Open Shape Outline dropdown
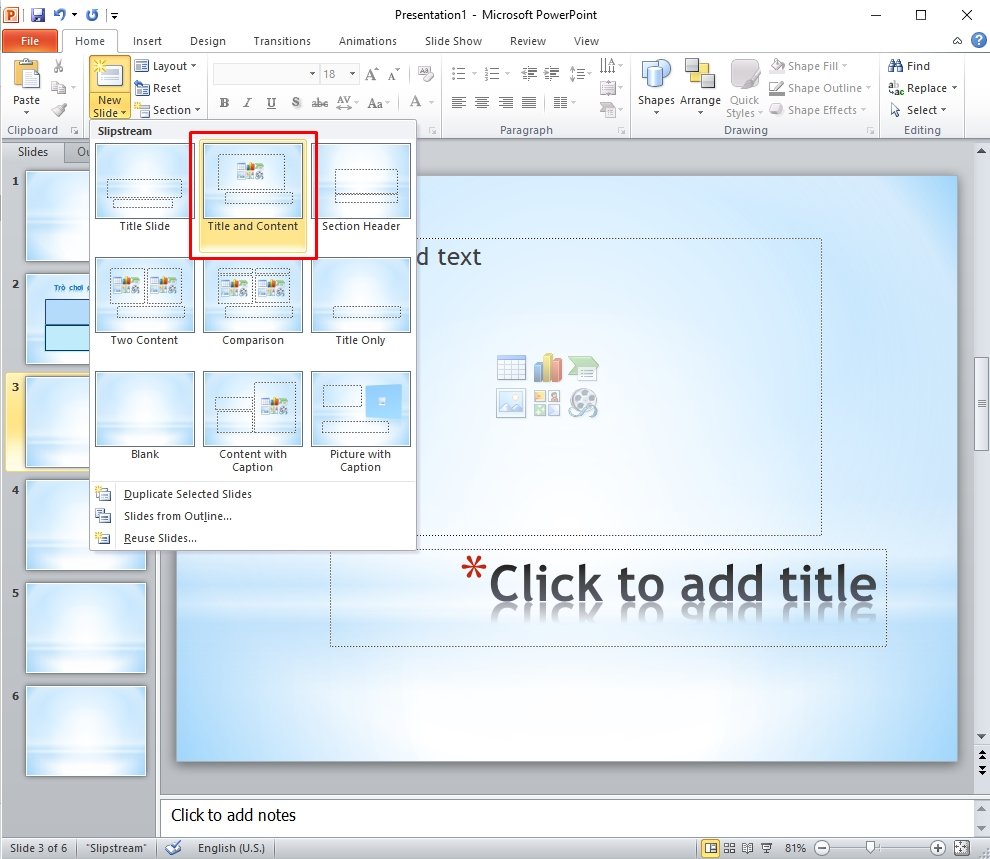Screen dimensions: 990x859 coord(820,88)
